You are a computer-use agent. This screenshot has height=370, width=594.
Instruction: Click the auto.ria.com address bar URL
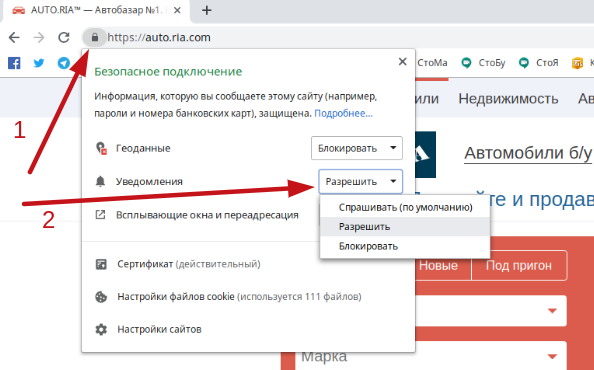click(x=159, y=37)
